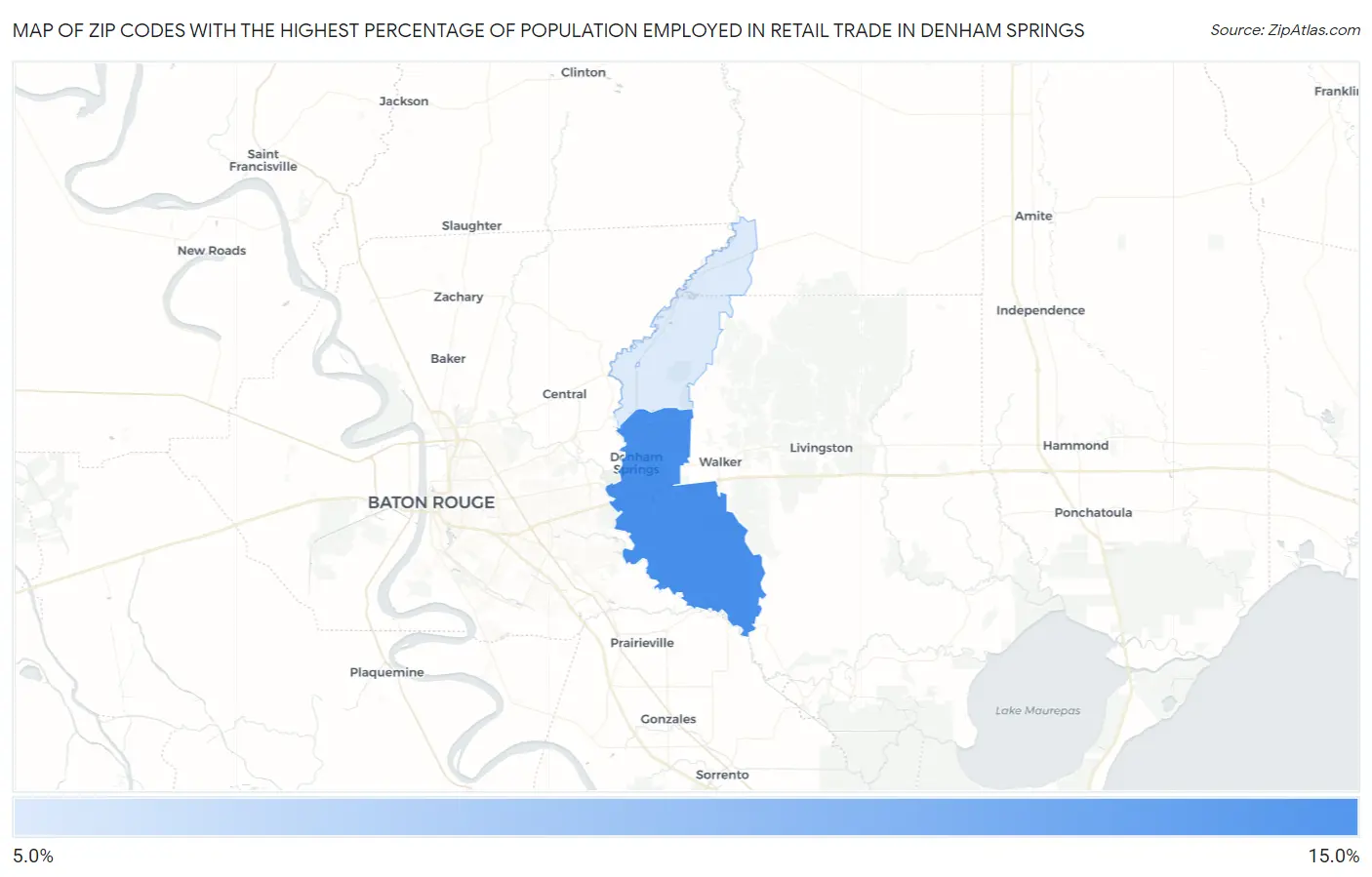This screenshot has width=1372, height=877.
Task: Click the Zachary town label
Action: click(459, 298)
